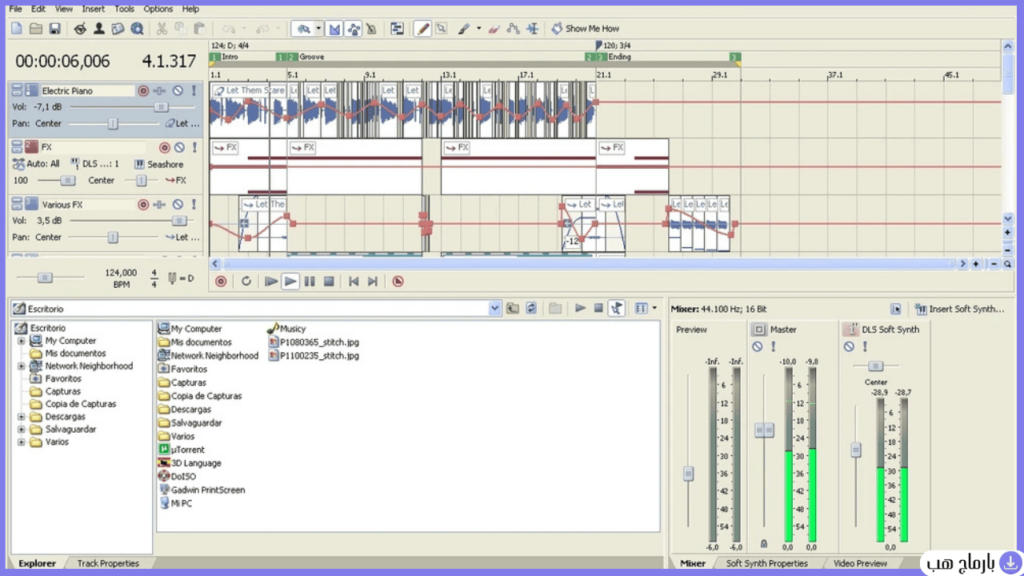Expand the Varios folder in tree
Image resolution: width=1024 pixels, height=576 pixels.
point(22,442)
